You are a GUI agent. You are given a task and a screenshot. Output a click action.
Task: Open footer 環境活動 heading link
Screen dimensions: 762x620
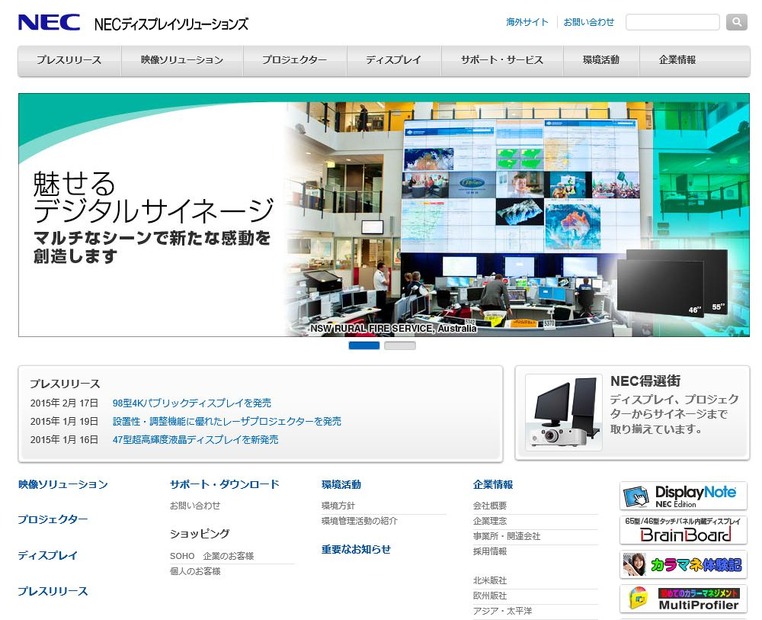pos(341,484)
